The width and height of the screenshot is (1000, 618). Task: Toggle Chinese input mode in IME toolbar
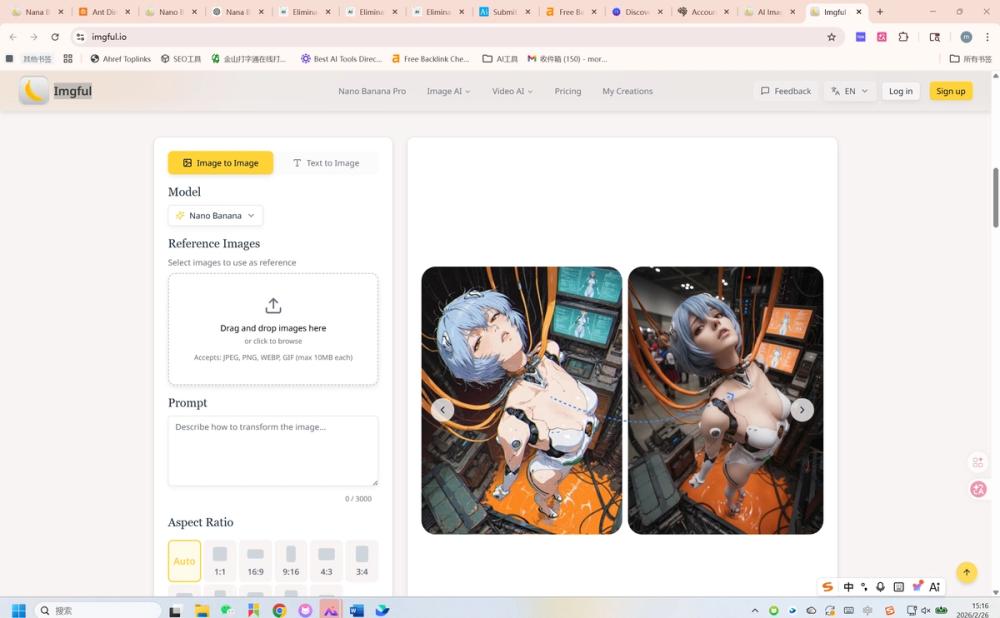[x=848, y=587]
